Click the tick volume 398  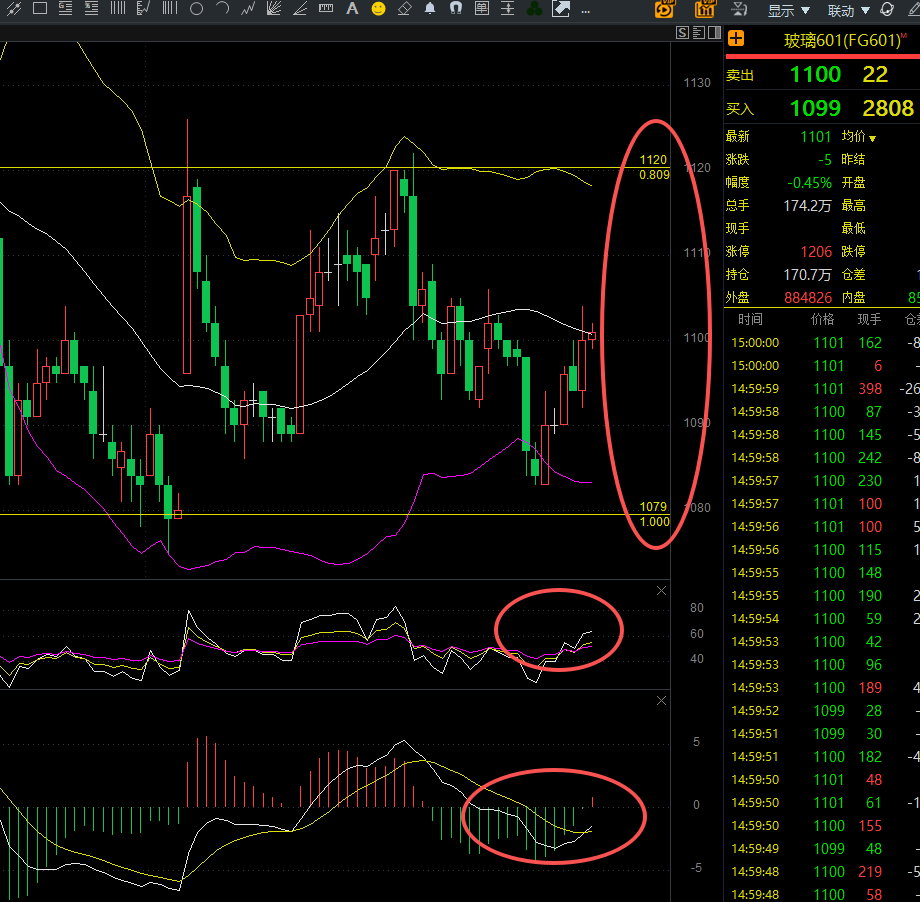870,388
